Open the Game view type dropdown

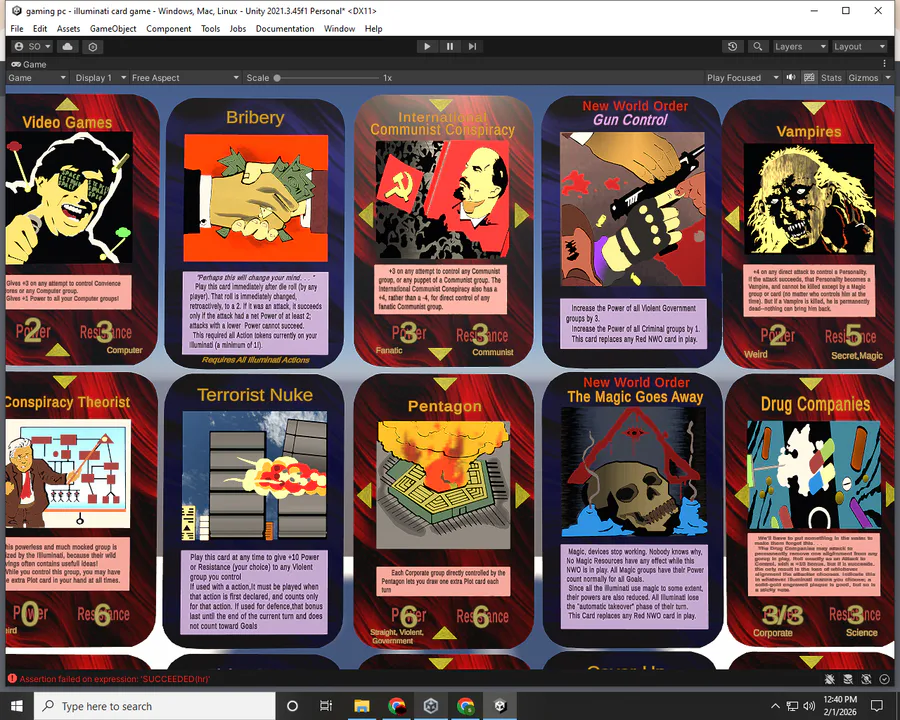[x=37, y=78]
